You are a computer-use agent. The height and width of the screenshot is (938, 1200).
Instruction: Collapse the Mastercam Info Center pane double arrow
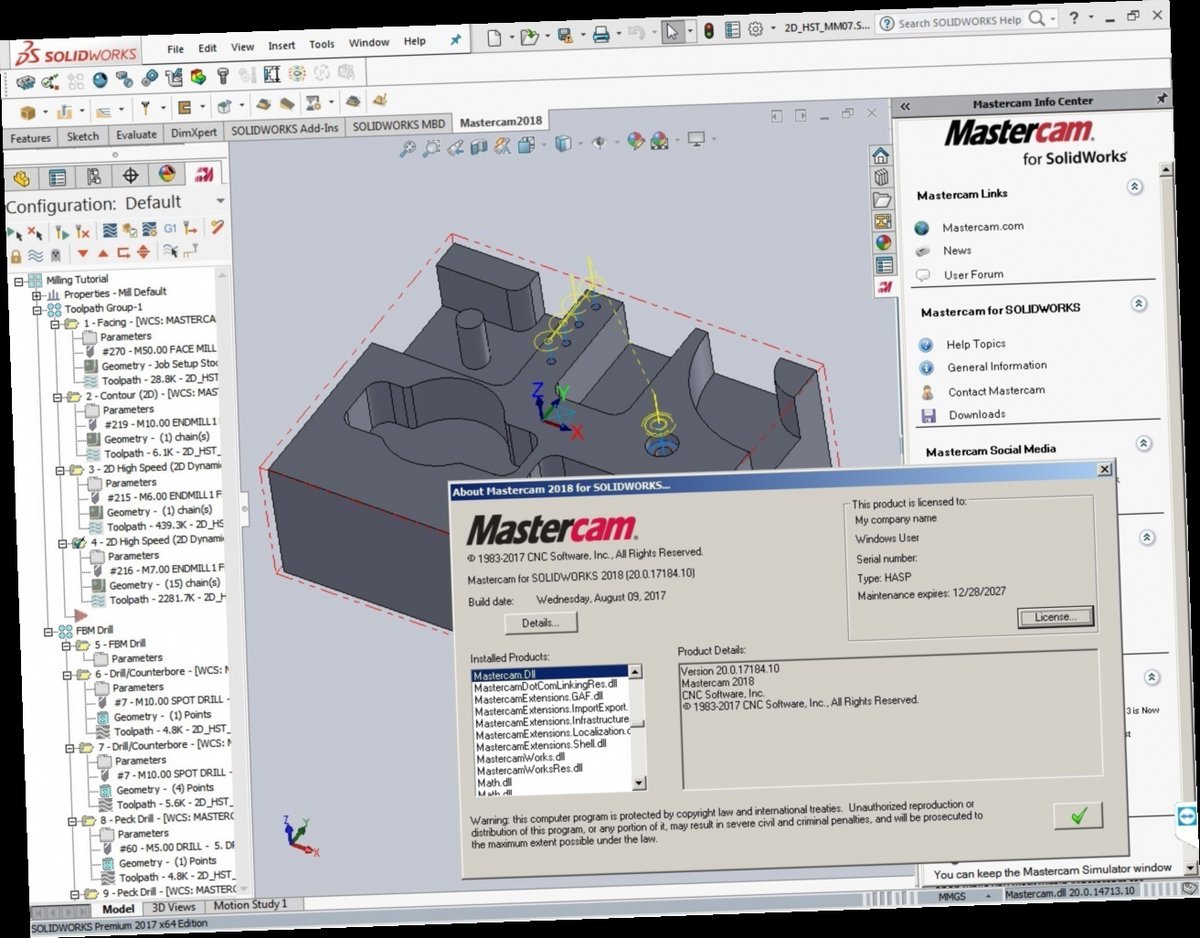[x=904, y=106]
